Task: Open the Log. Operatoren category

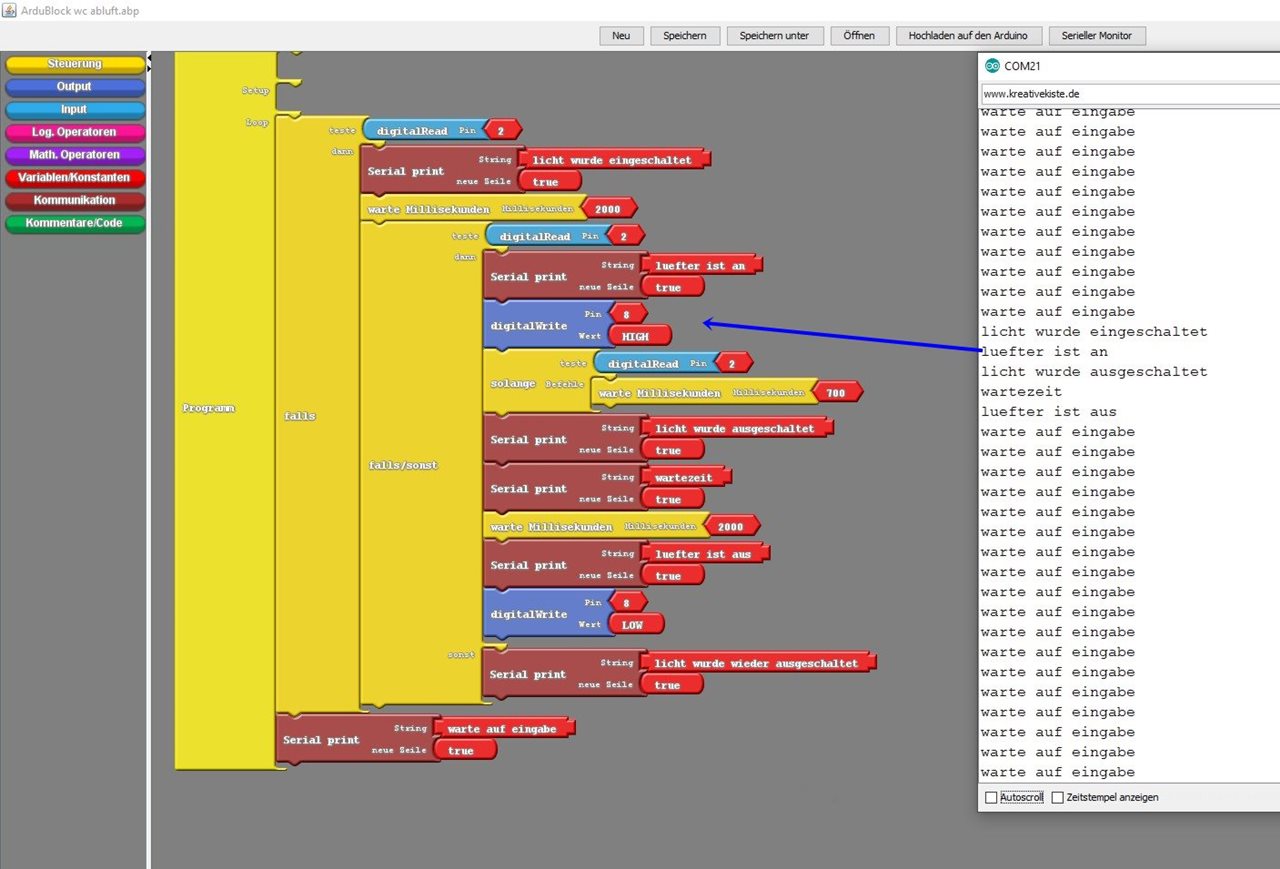Action: (75, 132)
